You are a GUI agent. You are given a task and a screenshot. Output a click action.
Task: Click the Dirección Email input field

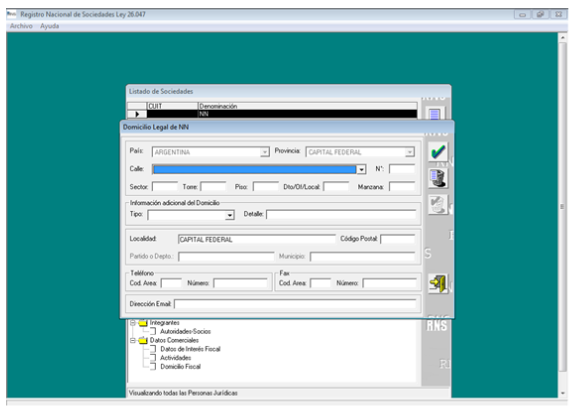click(295, 304)
